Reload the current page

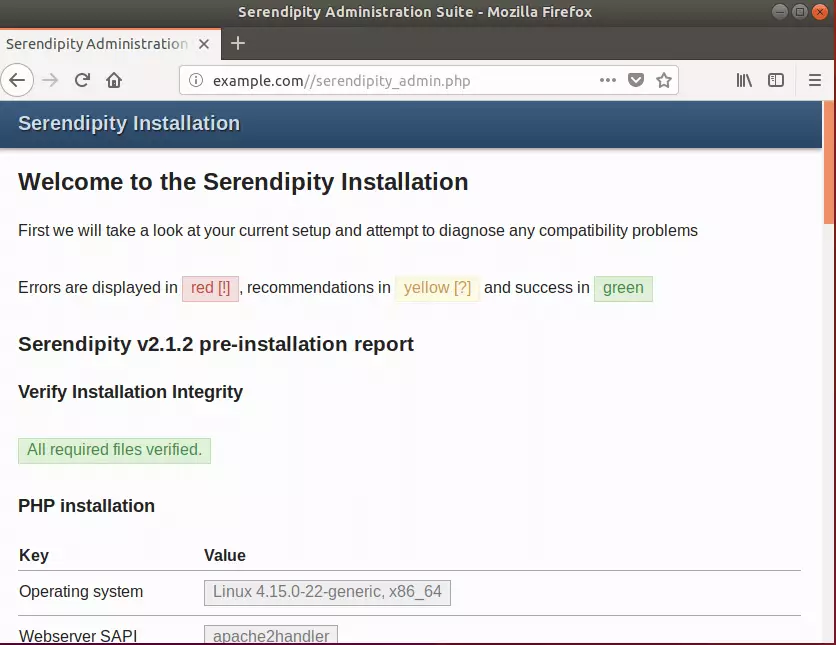point(82,80)
